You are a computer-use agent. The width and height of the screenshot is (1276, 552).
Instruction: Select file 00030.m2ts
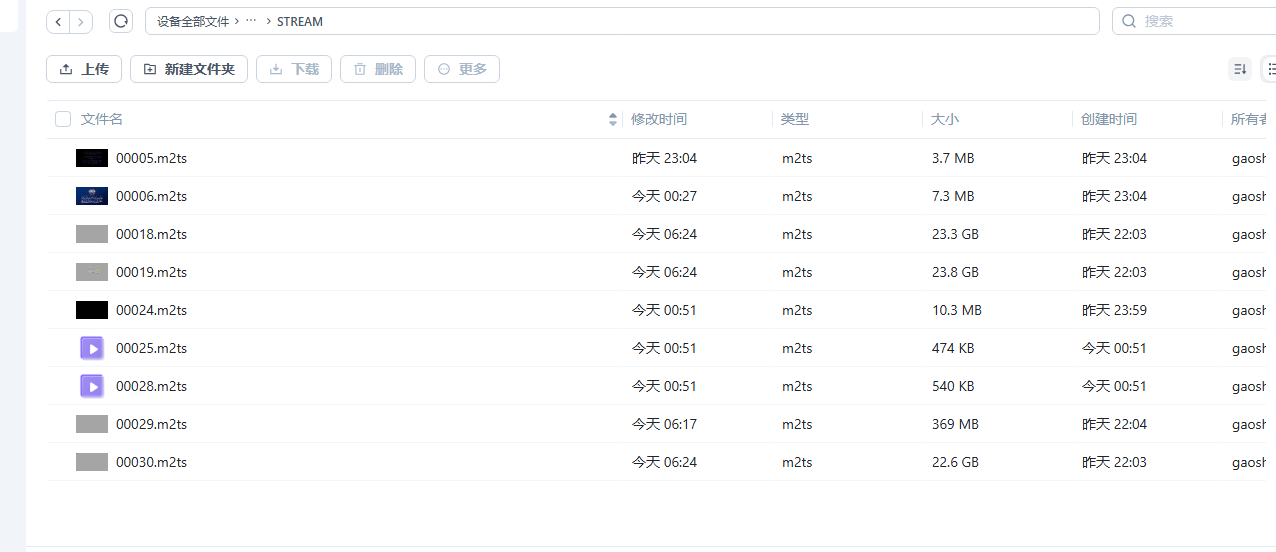pyautogui.click(x=151, y=462)
